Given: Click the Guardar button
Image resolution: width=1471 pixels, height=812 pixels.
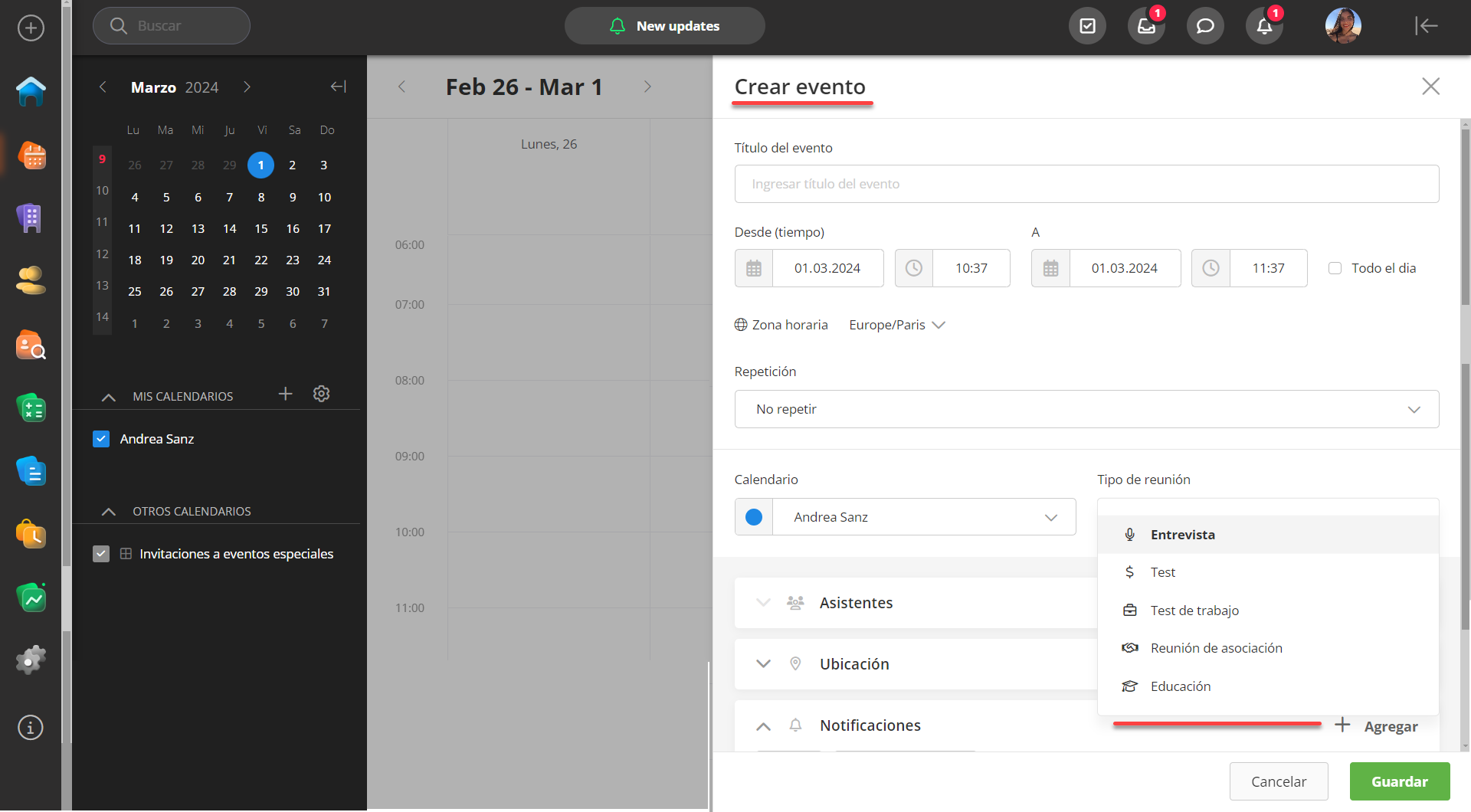Looking at the screenshot, I should pos(1399,781).
